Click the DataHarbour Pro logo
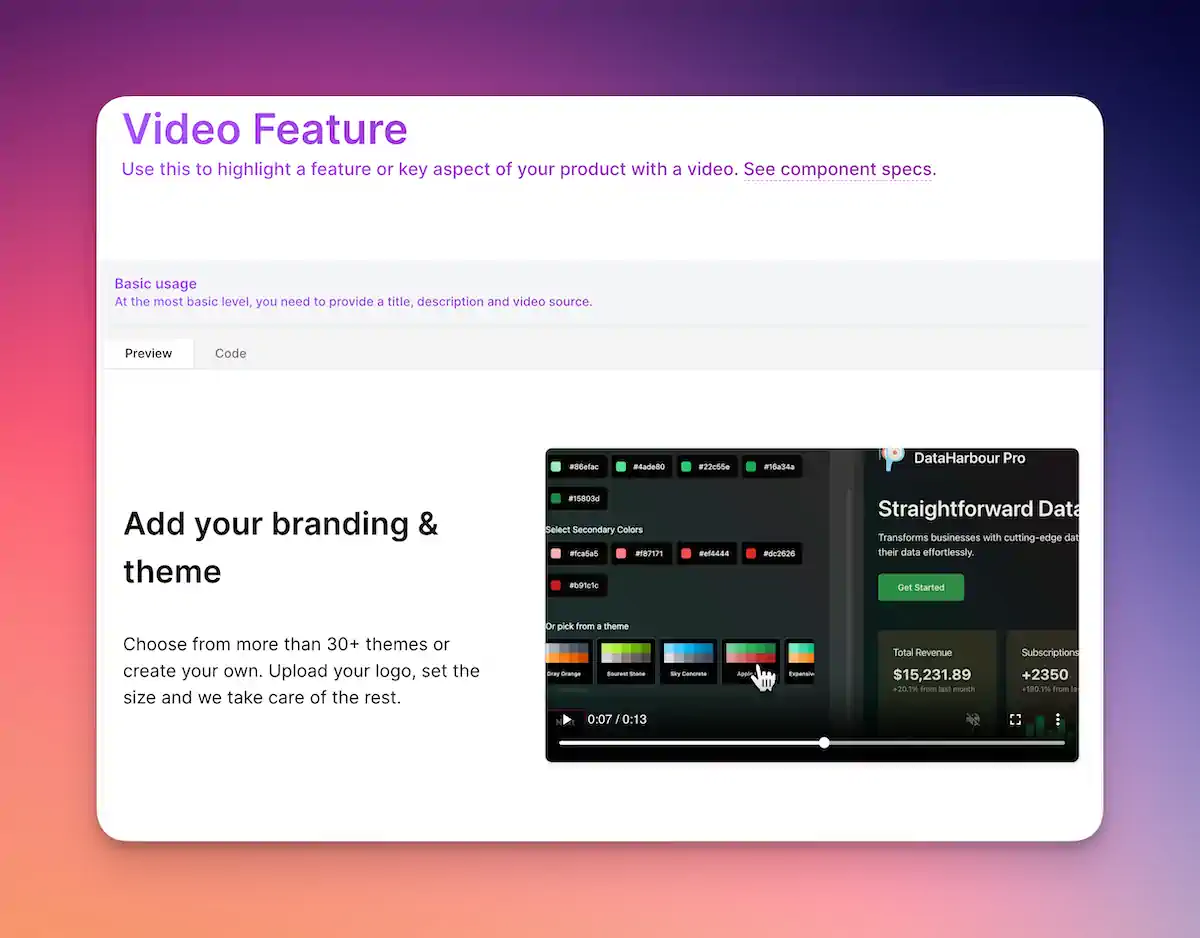 coord(893,457)
